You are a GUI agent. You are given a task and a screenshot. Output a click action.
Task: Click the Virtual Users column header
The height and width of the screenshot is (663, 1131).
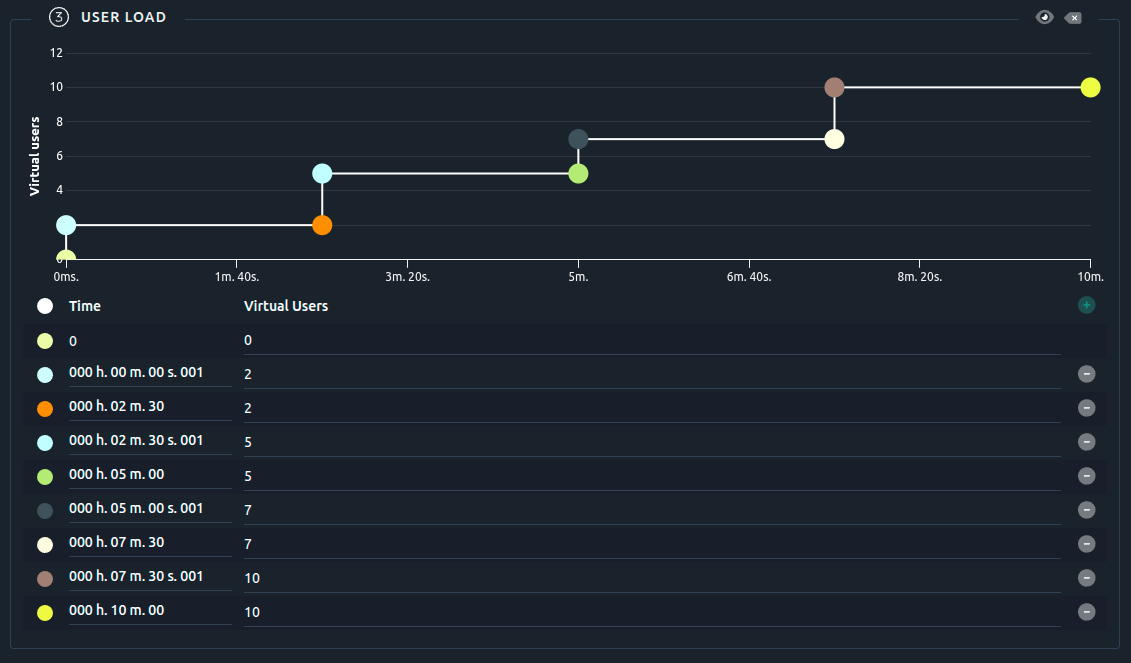coord(288,305)
